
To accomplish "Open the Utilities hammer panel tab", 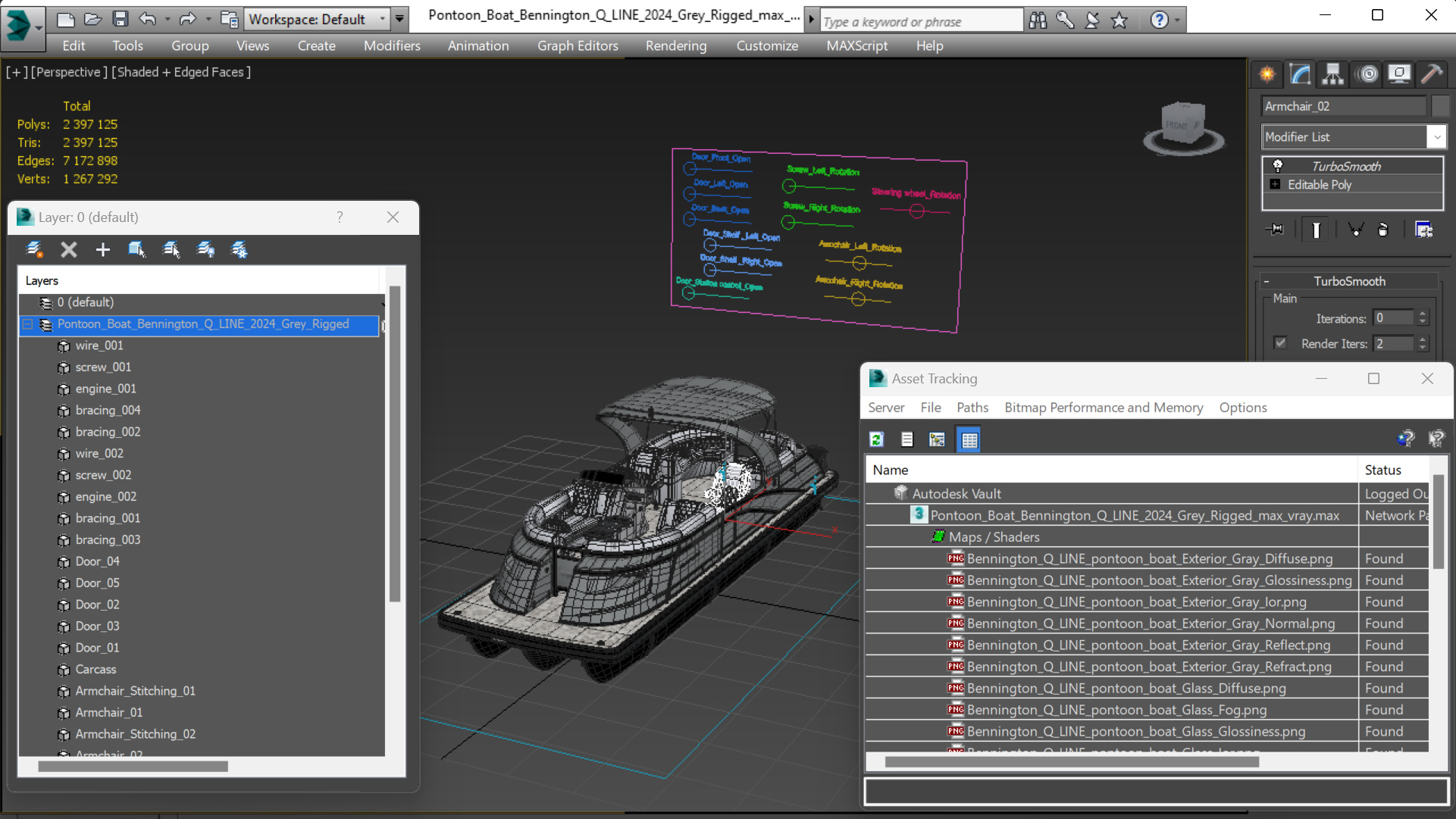I will click(x=1432, y=73).
